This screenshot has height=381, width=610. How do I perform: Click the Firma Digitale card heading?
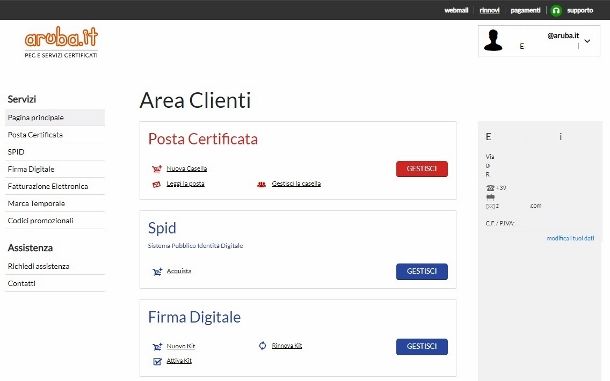[x=194, y=317]
